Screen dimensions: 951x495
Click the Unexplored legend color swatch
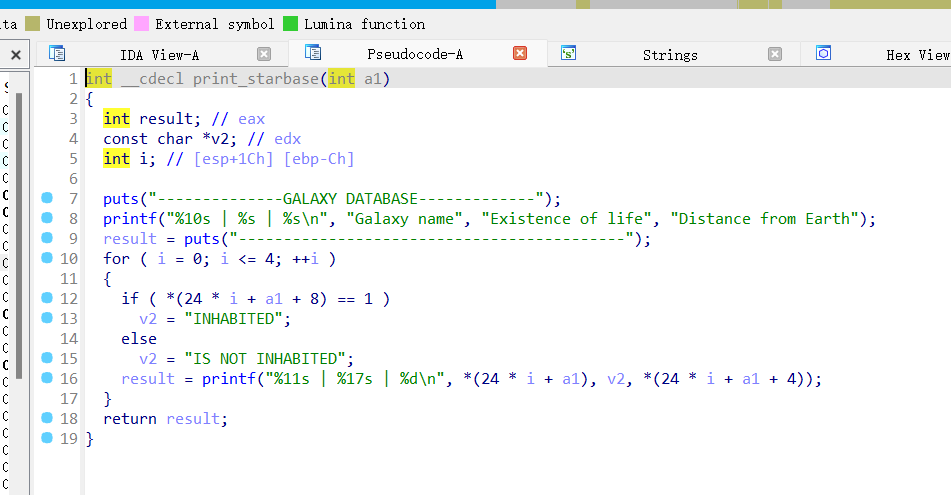point(33,24)
